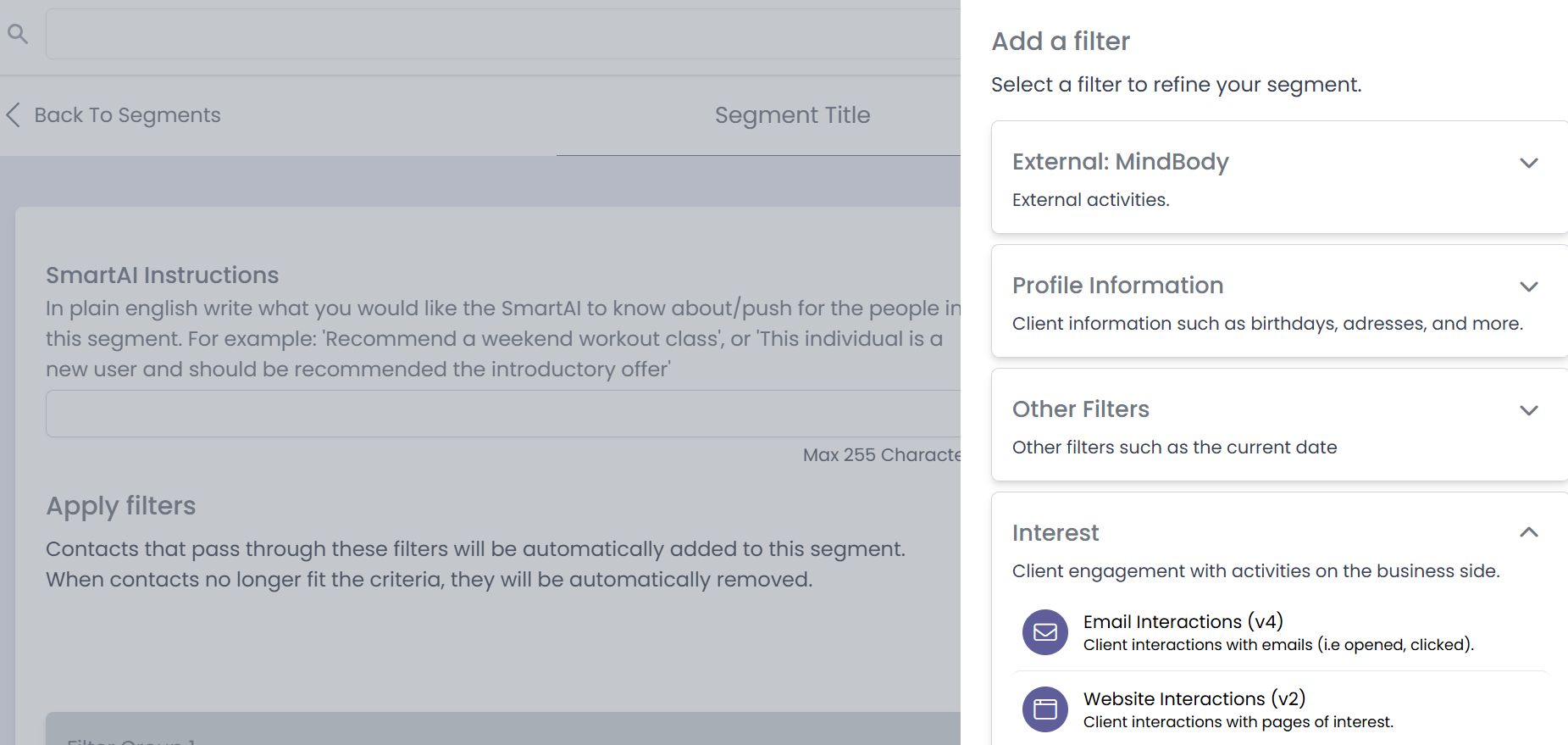Click the Email Interactions envelope icon
This screenshot has height=745, width=1568.
[x=1044, y=632]
